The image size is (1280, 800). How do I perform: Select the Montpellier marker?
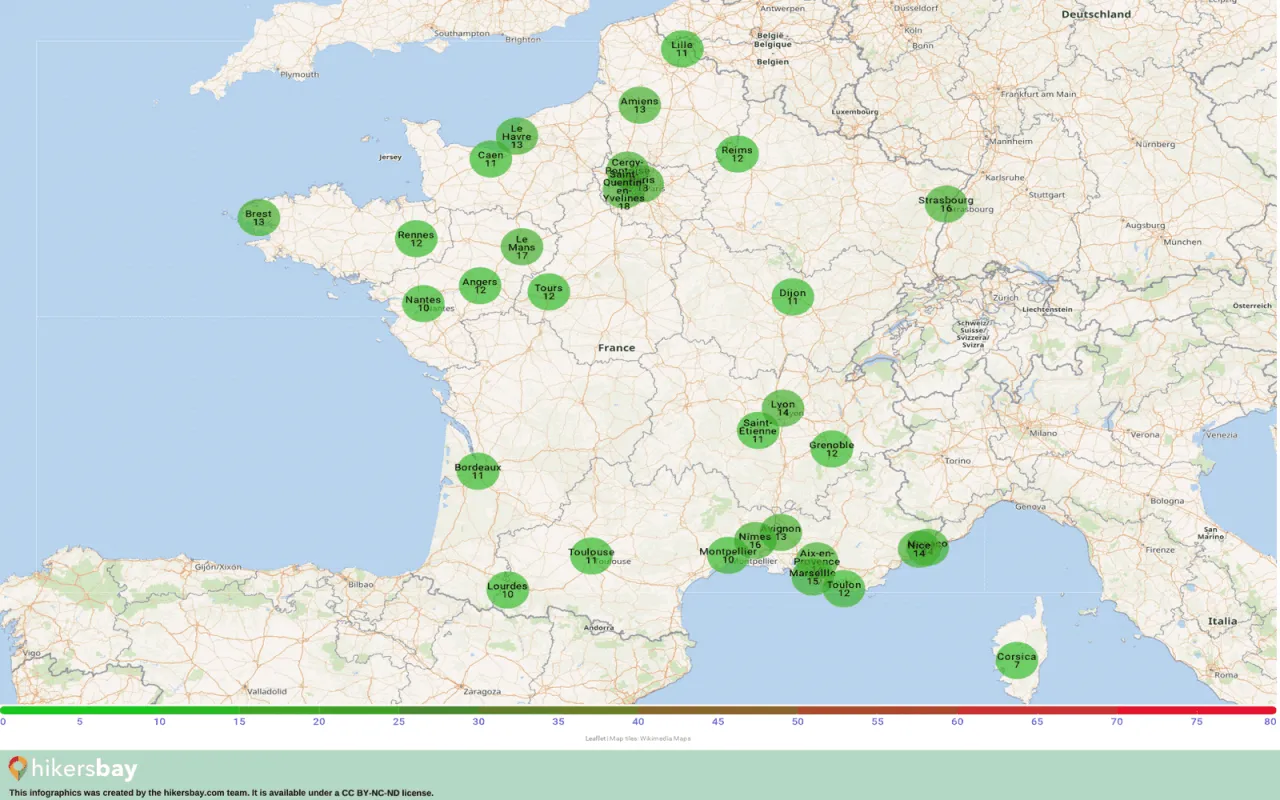pos(727,555)
